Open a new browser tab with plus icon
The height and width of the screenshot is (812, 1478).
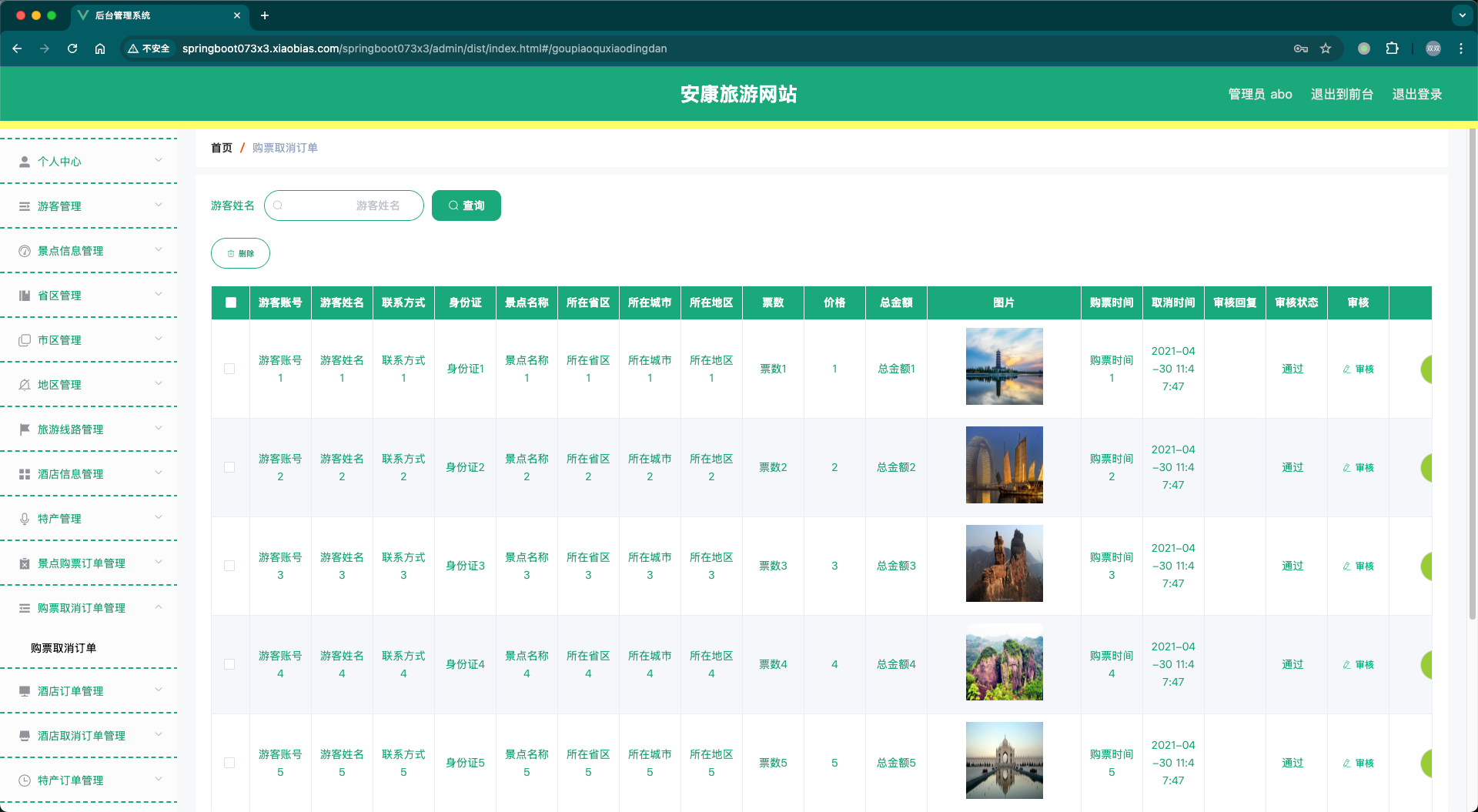click(265, 15)
